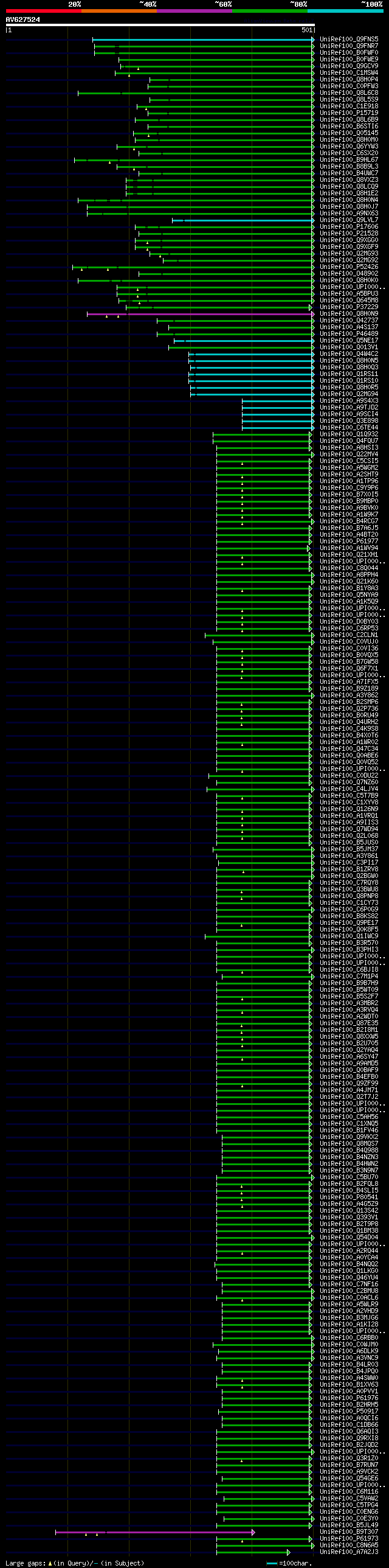Select the cyan alignment bar for Q9FNS5
This screenshot has width=389, height=1568.
coord(203,40)
